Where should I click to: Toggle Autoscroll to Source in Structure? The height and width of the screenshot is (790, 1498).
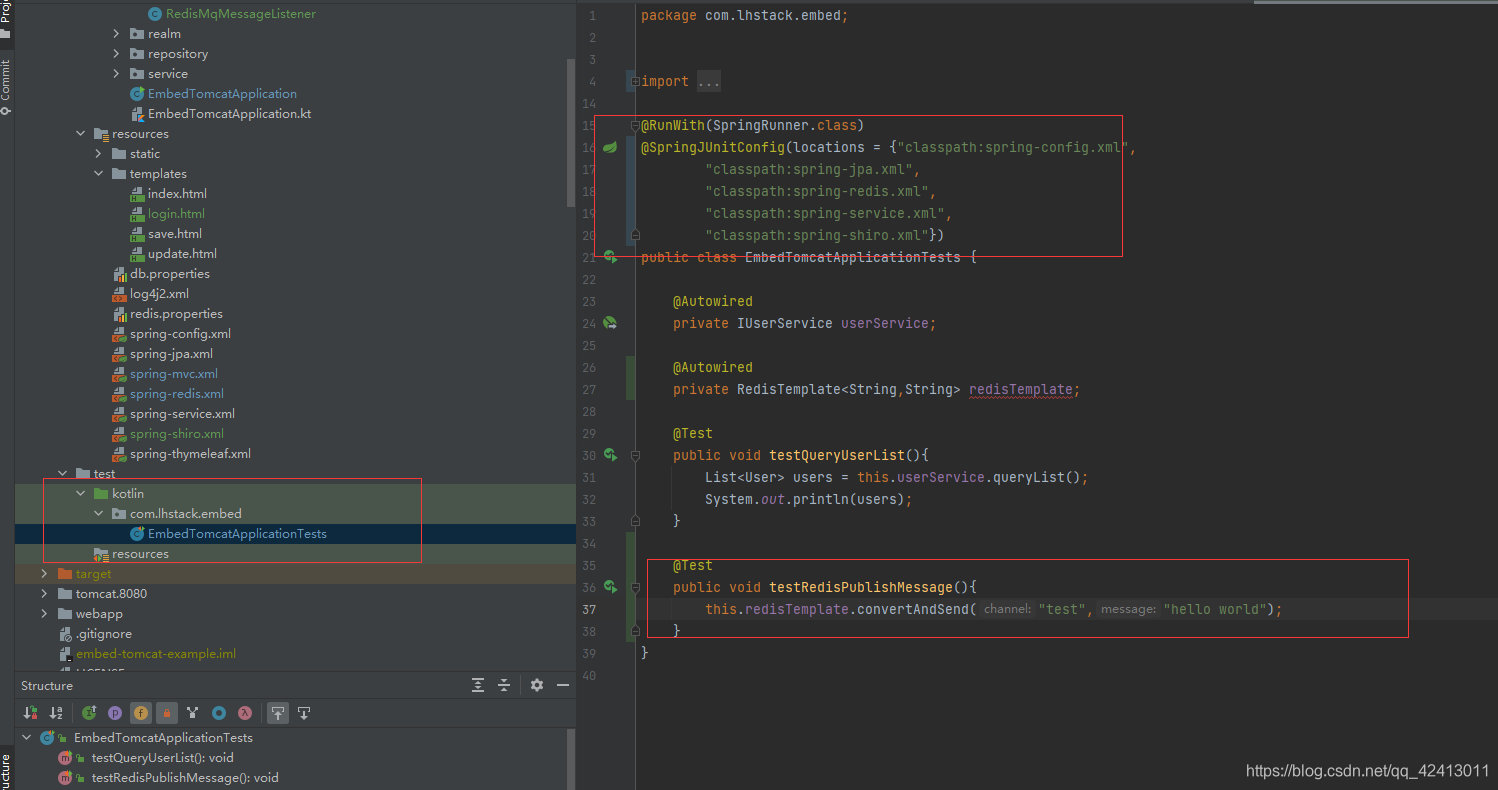coord(278,713)
